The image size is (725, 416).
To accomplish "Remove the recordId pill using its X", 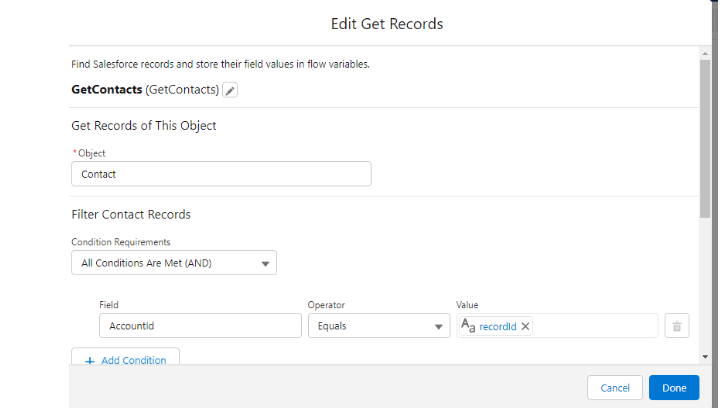I will pyautogui.click(x=526, y=326).
